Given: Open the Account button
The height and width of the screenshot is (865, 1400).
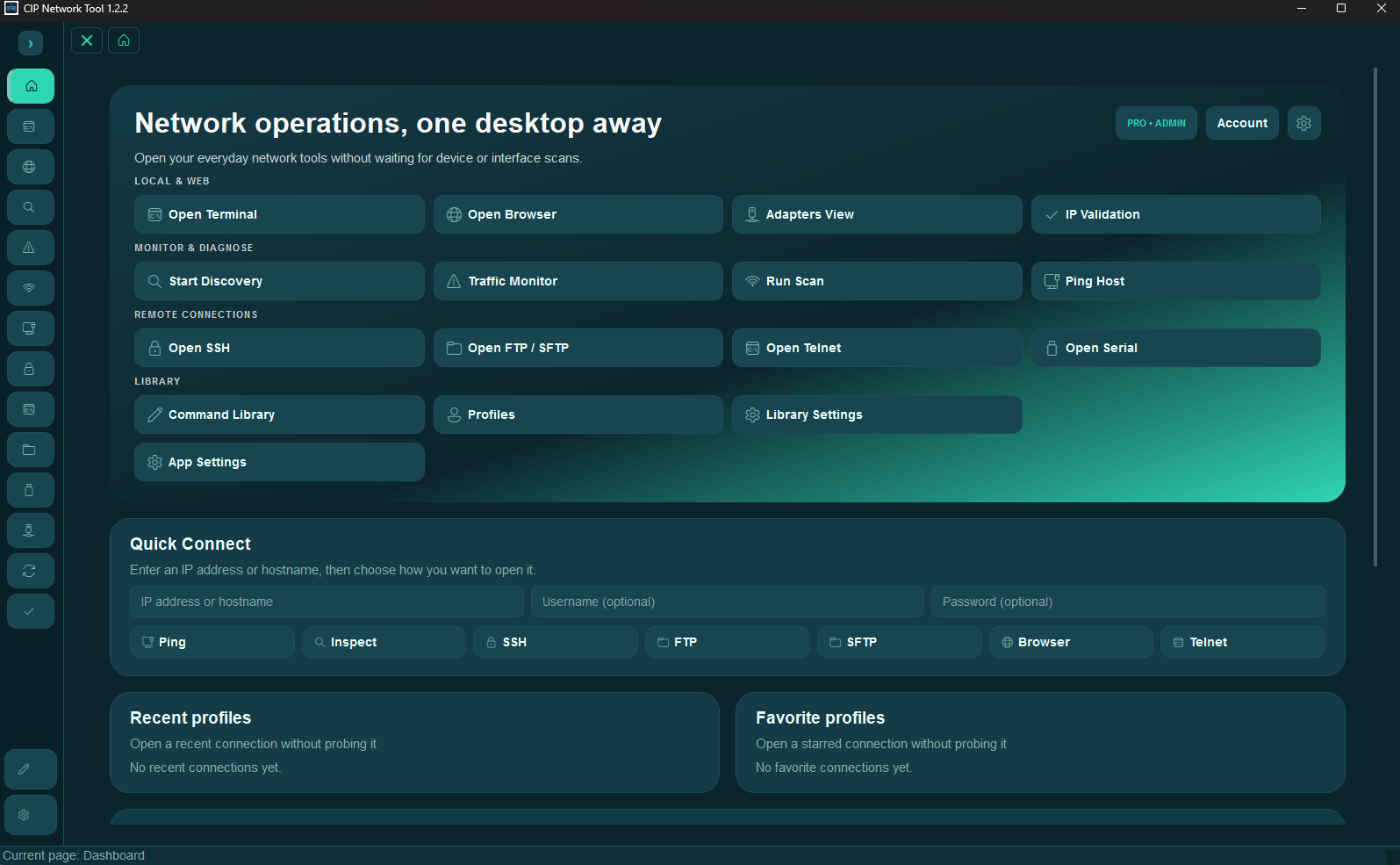Looking at the screenshot, I should [1242, 123].
